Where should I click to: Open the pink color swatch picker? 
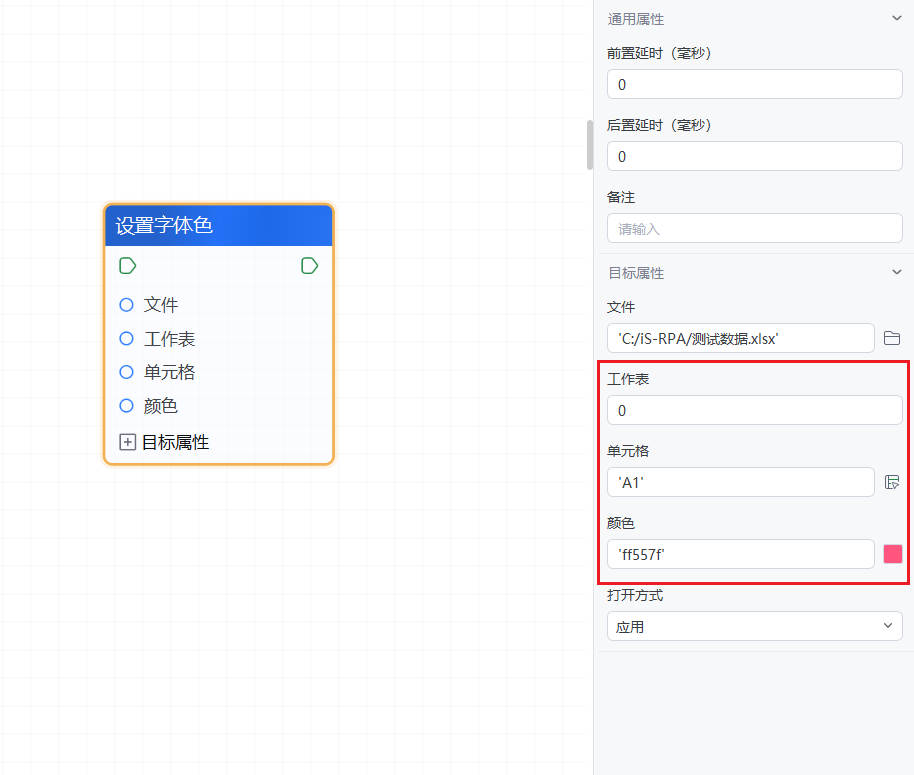click(x=892, y=554)
